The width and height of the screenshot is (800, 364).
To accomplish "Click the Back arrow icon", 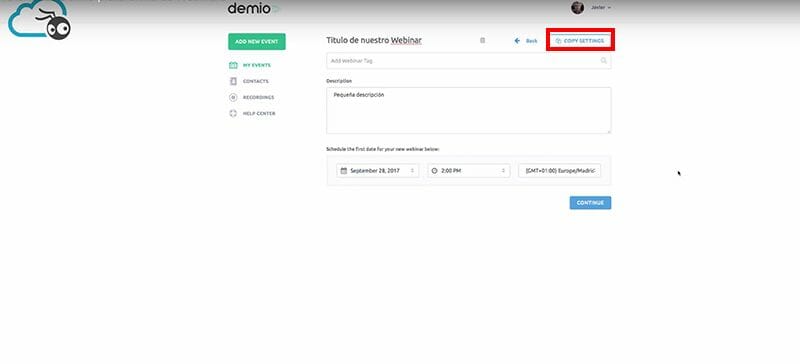I will [517, 40].
